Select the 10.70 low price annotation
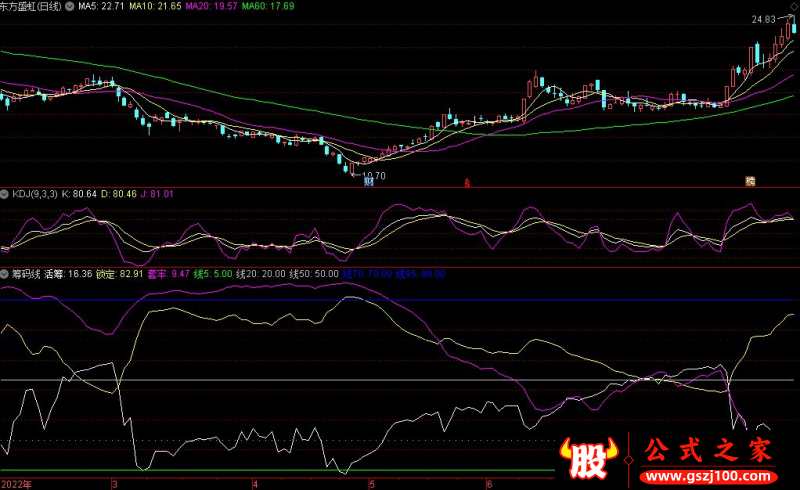800x490 pixels. pos(374,176)
